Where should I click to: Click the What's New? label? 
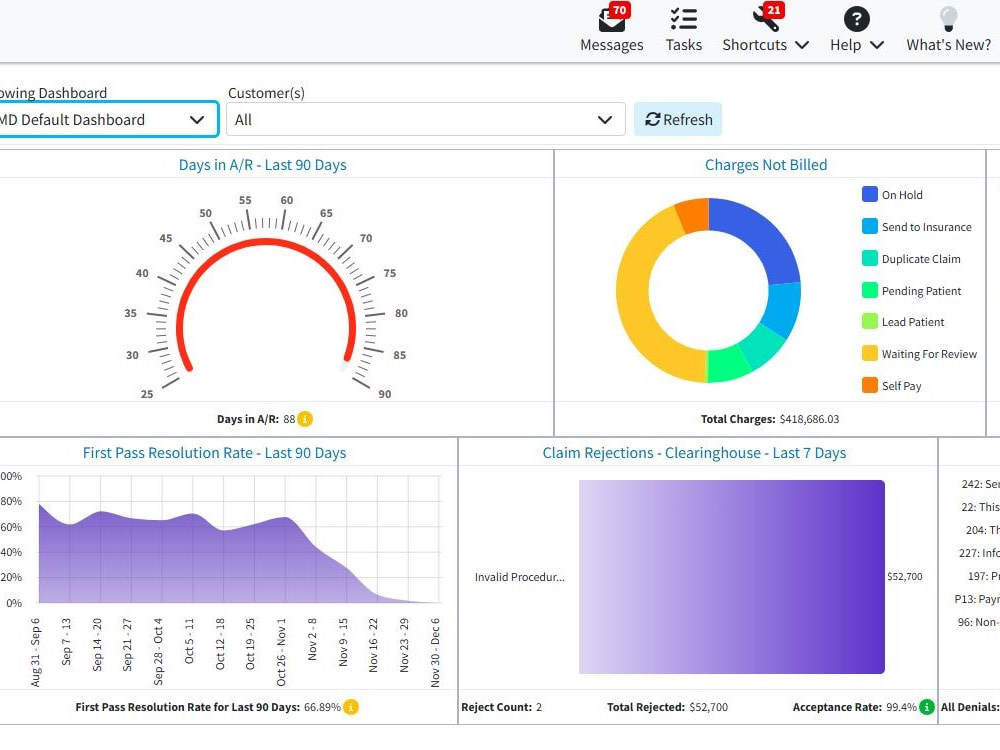pos(948,45)
